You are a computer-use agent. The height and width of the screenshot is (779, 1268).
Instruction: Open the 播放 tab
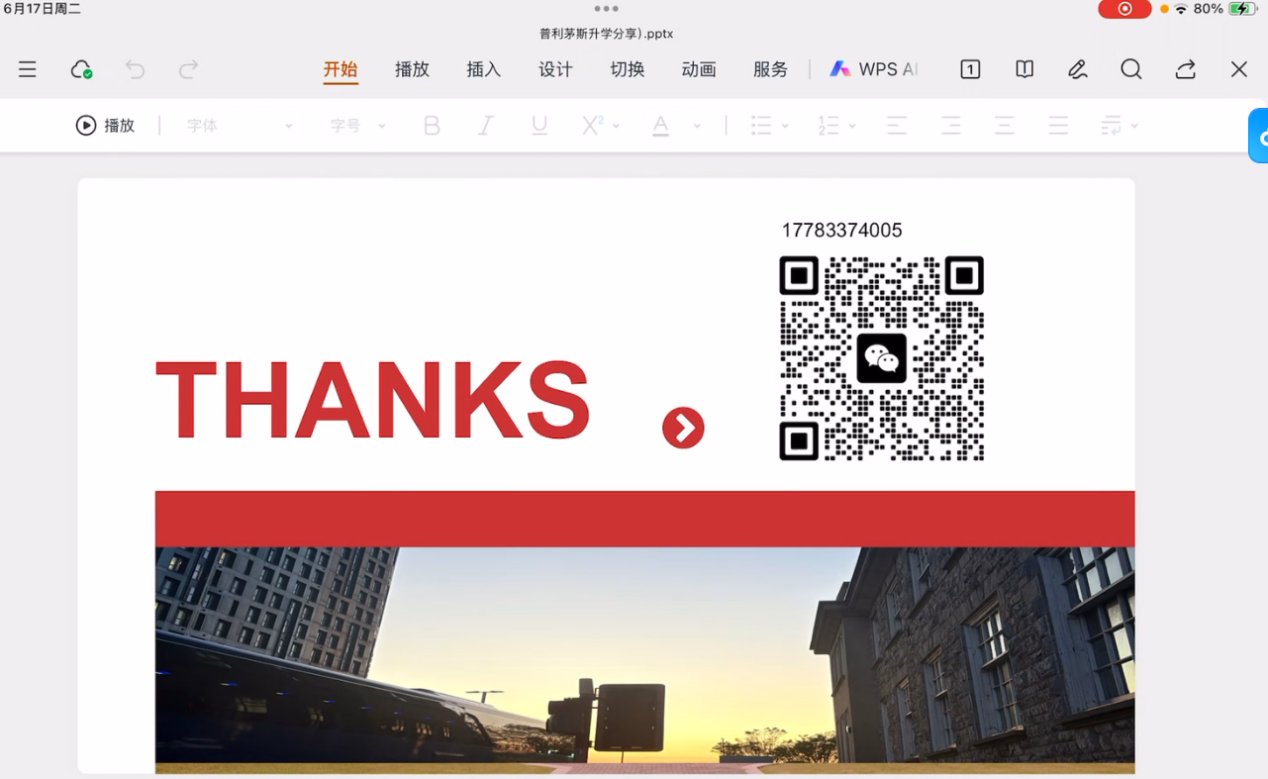coord(412,69)
